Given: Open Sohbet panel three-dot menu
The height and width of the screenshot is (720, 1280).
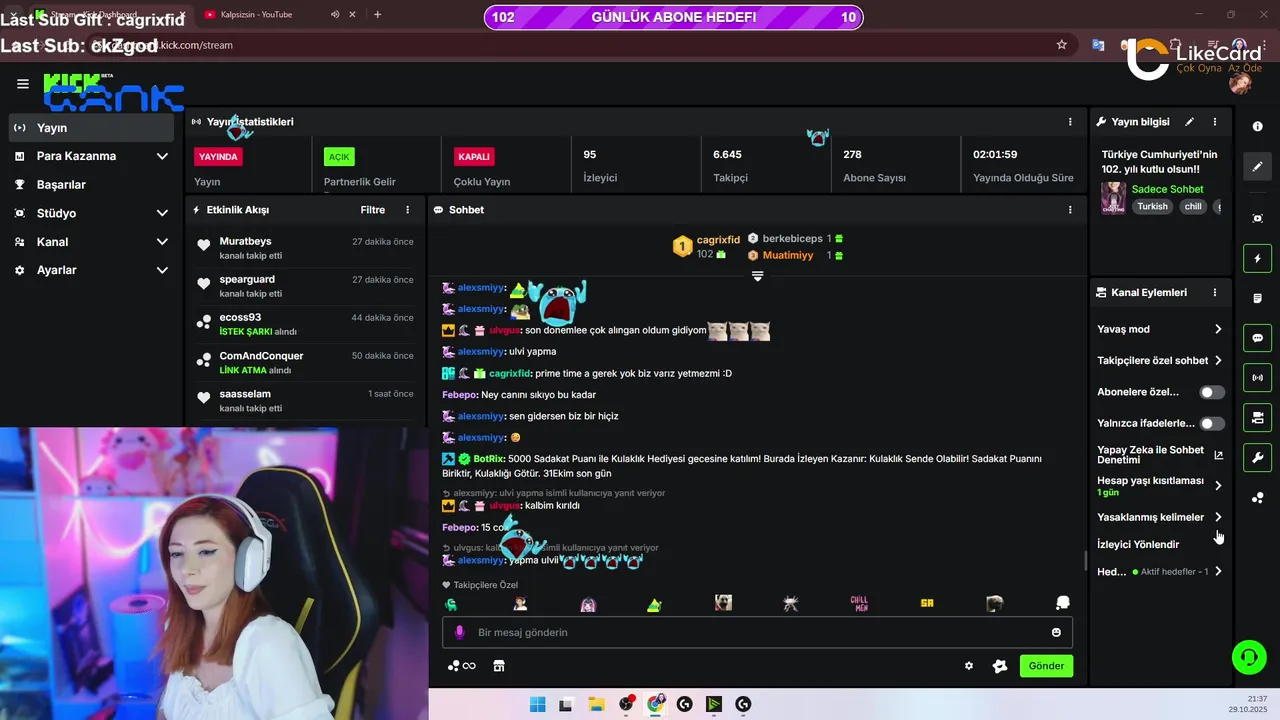Looking at the screenshot, I should click(x=1070, y=210).
